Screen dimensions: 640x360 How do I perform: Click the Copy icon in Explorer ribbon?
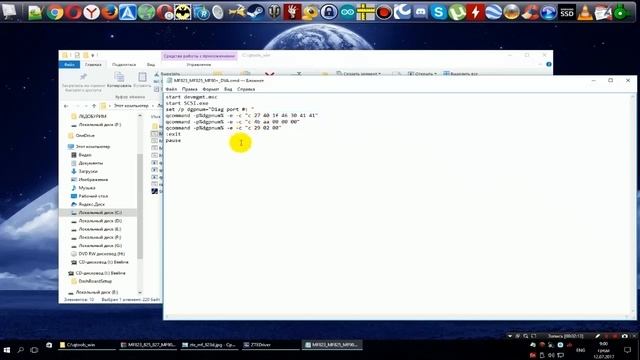tap(119, 80)
